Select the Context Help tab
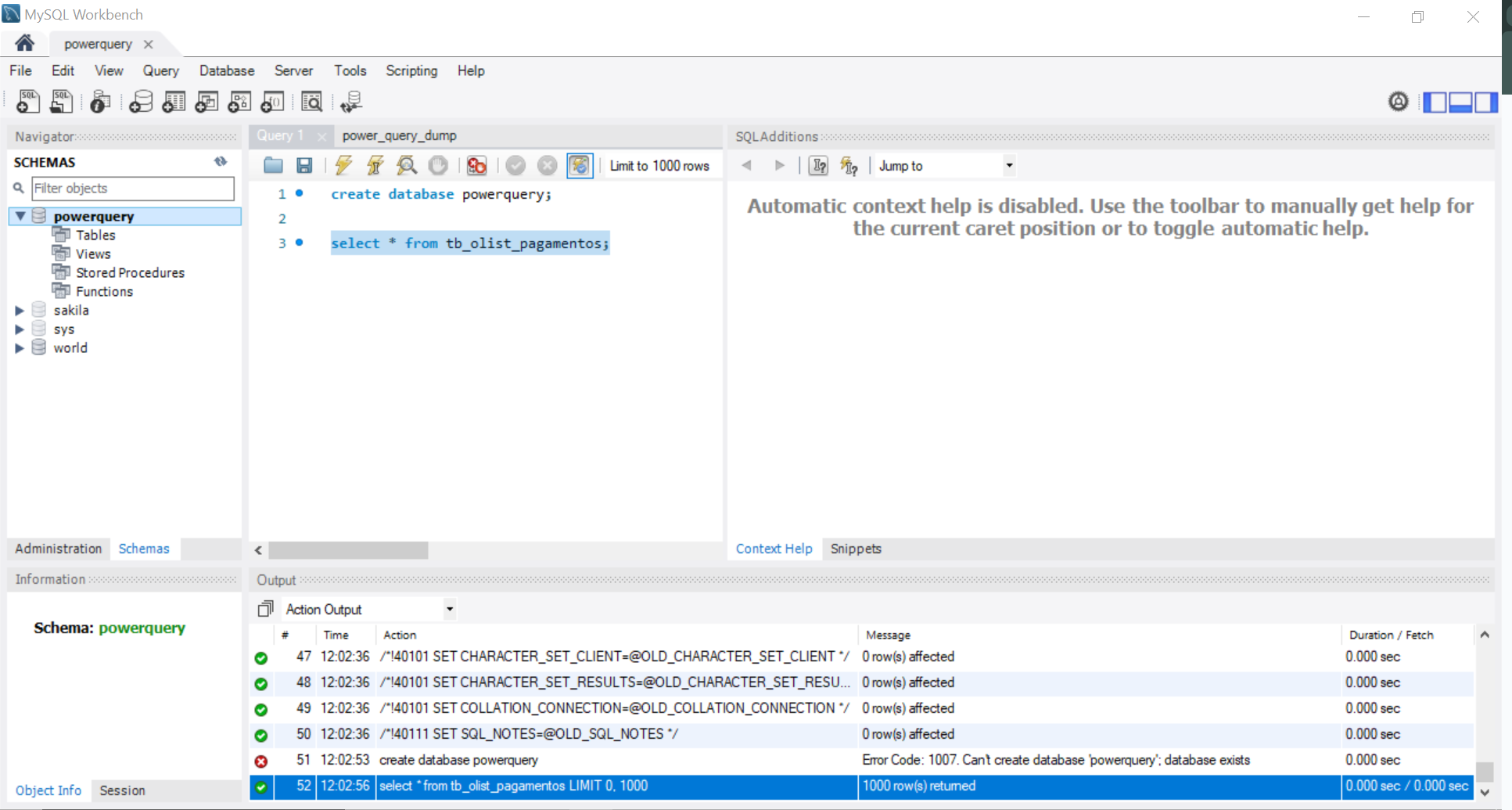The width and height of the screenshot is (1512, 810). (774, 549)
